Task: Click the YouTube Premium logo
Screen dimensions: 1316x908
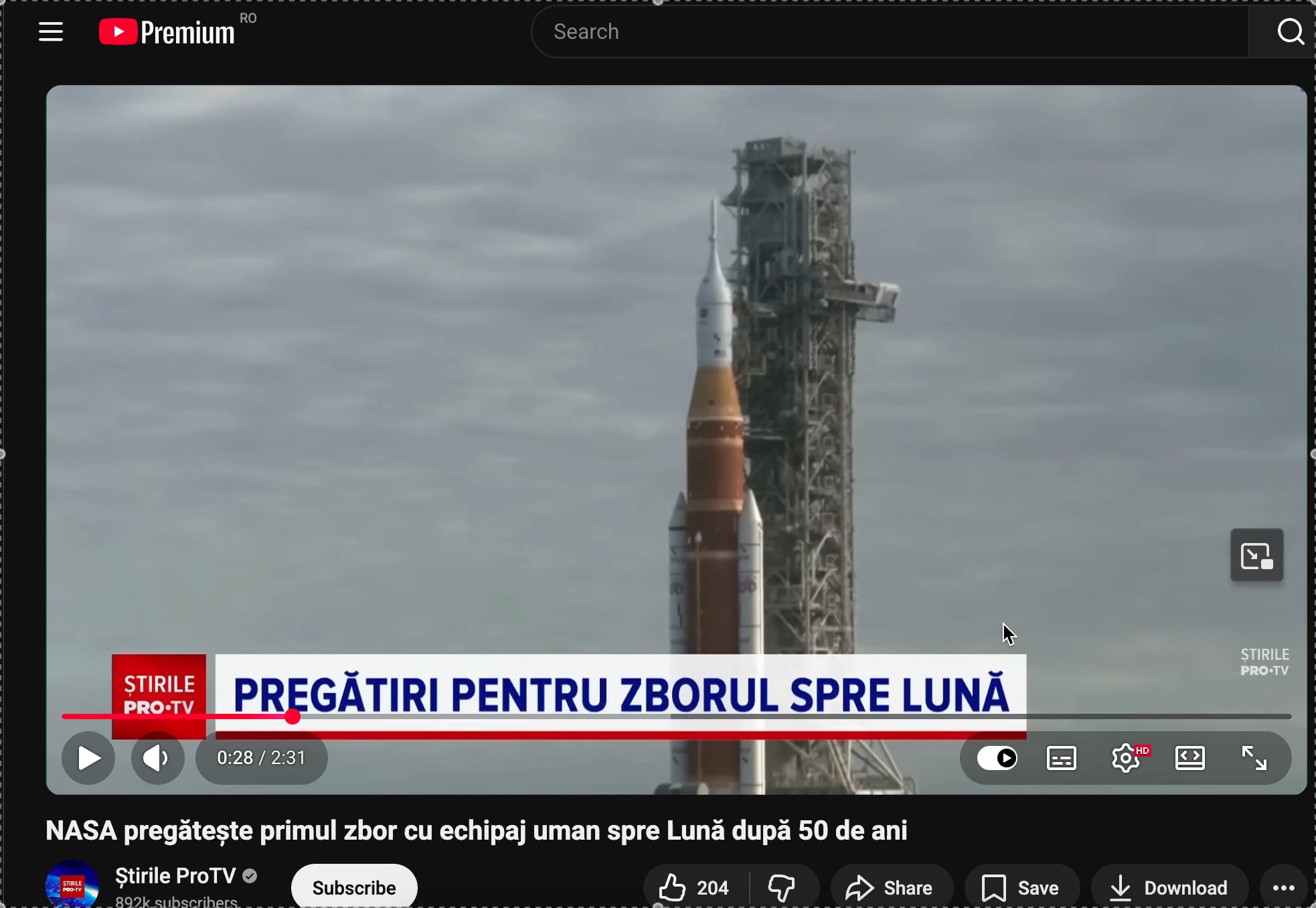Action: click(x=167, y=31)
